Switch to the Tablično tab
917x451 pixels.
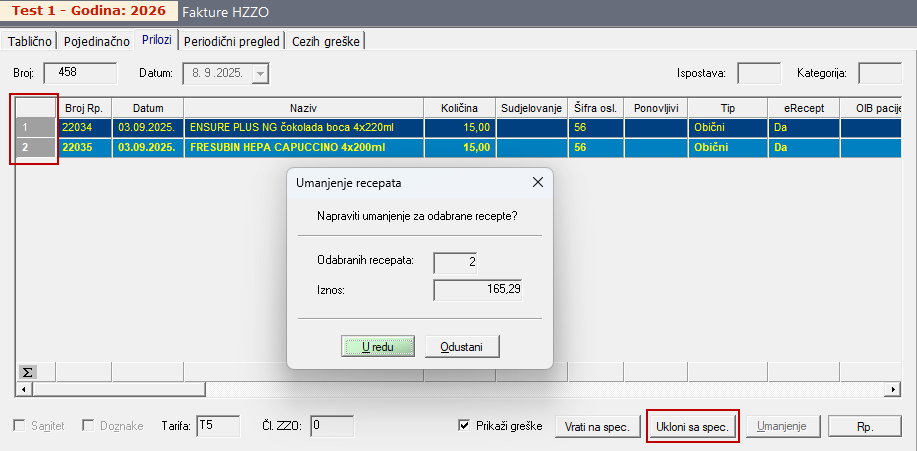click(30, 41)
